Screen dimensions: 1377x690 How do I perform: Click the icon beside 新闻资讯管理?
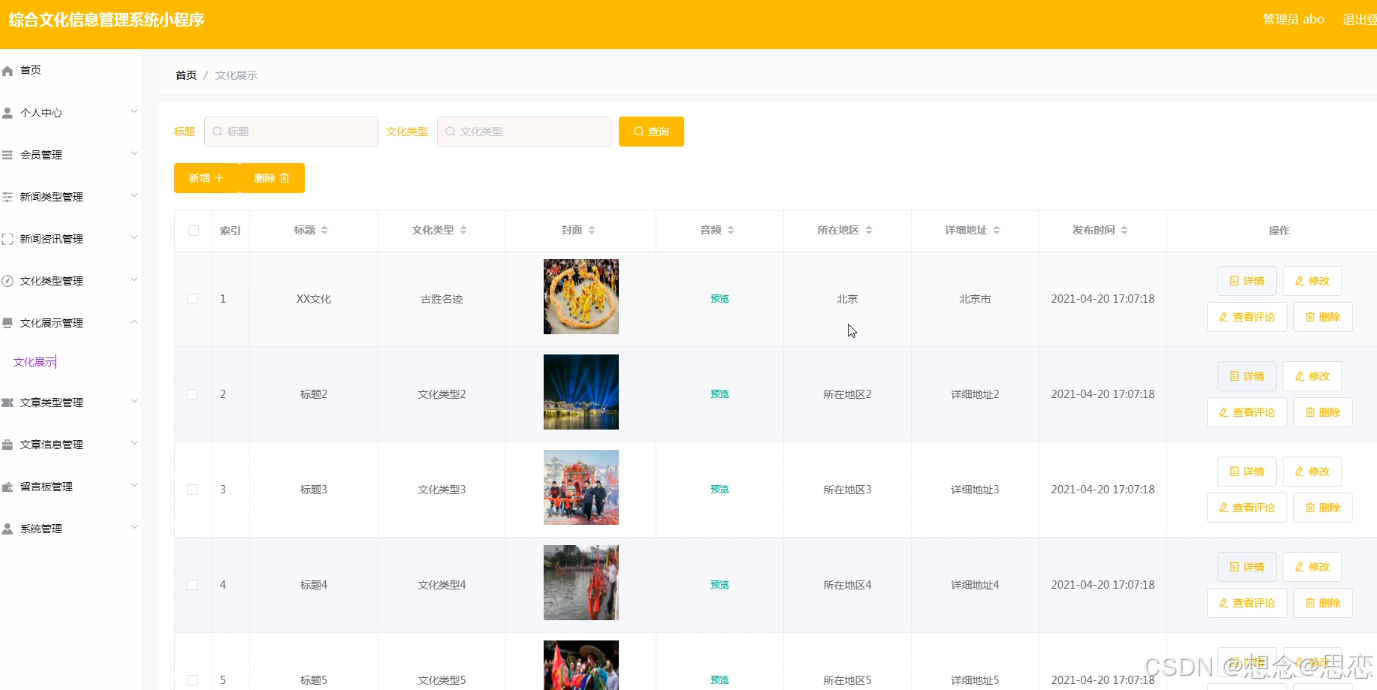(8, 239)
